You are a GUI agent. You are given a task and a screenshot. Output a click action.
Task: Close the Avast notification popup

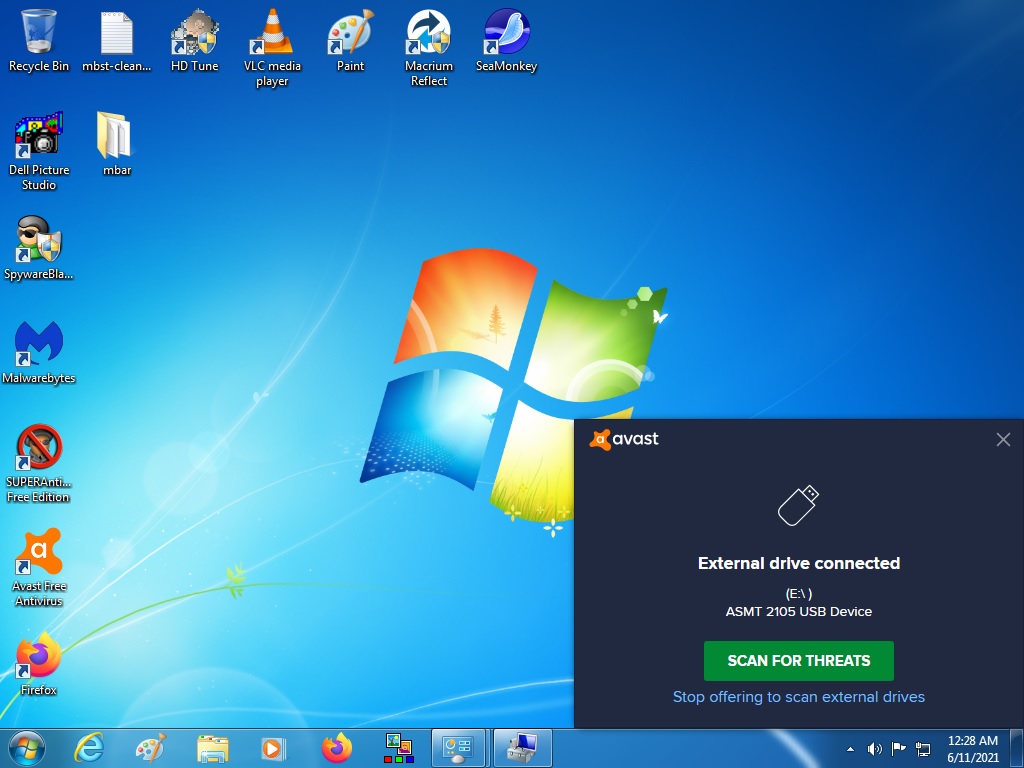pyautogui.click(x=1003, y=440)
